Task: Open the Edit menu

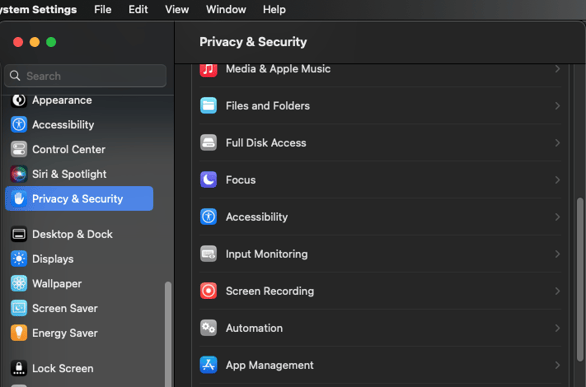Action: tap(138, 9)
